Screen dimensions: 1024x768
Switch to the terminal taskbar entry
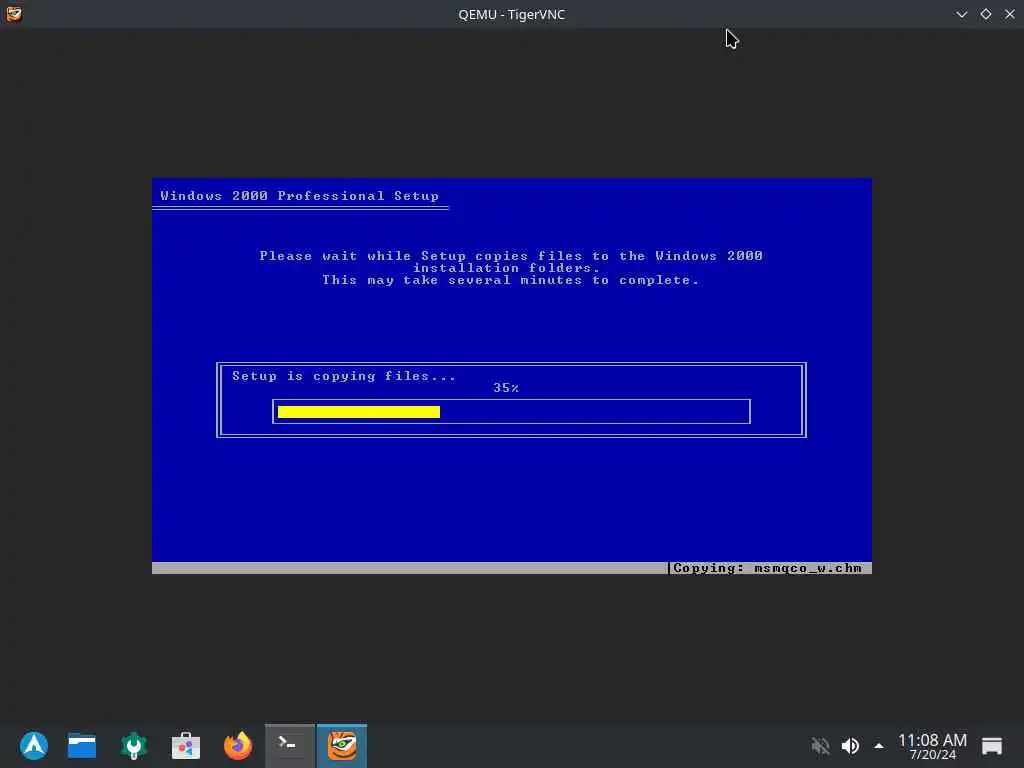point(290,745)
